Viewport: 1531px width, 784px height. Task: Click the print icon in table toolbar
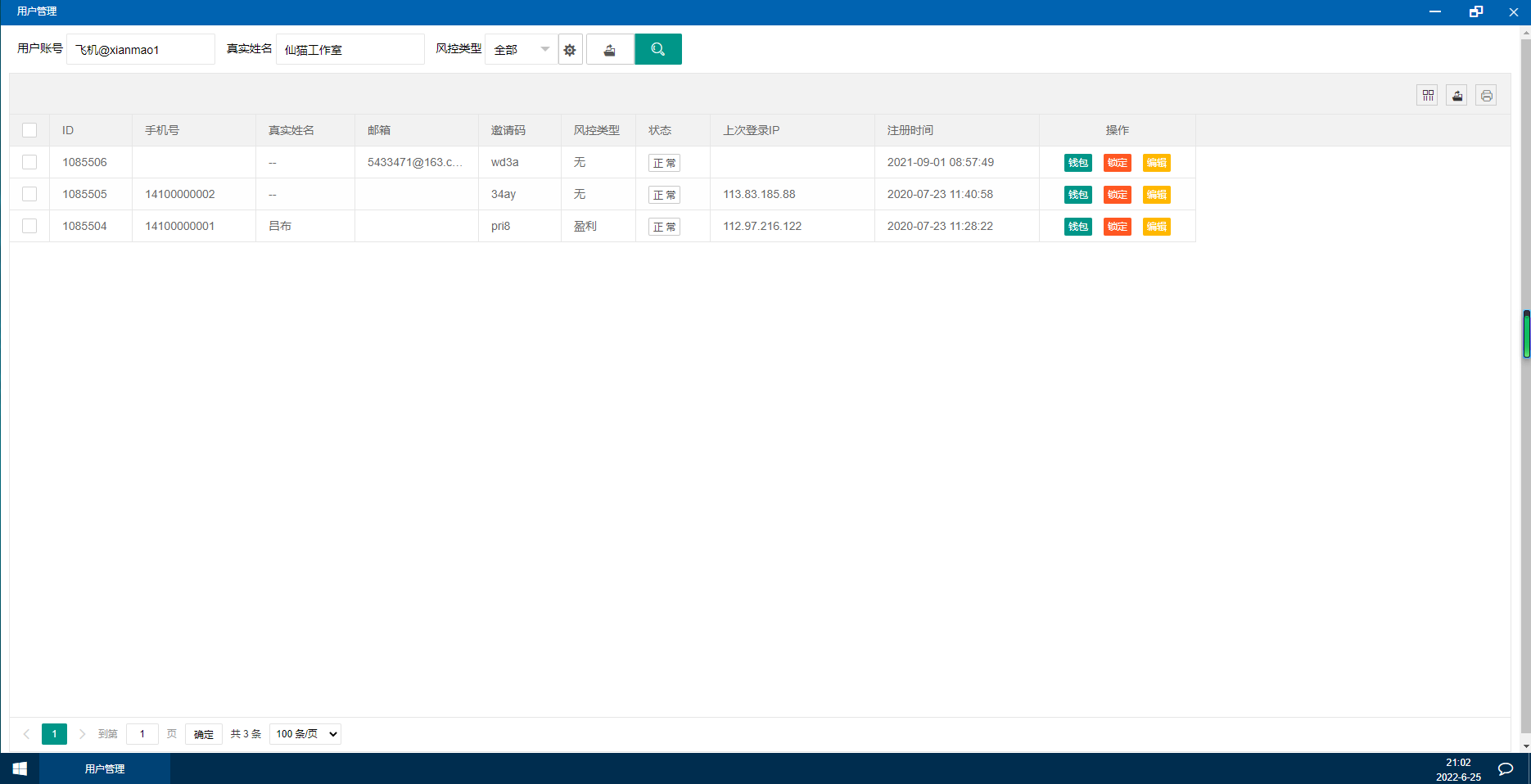(1486, 95)
